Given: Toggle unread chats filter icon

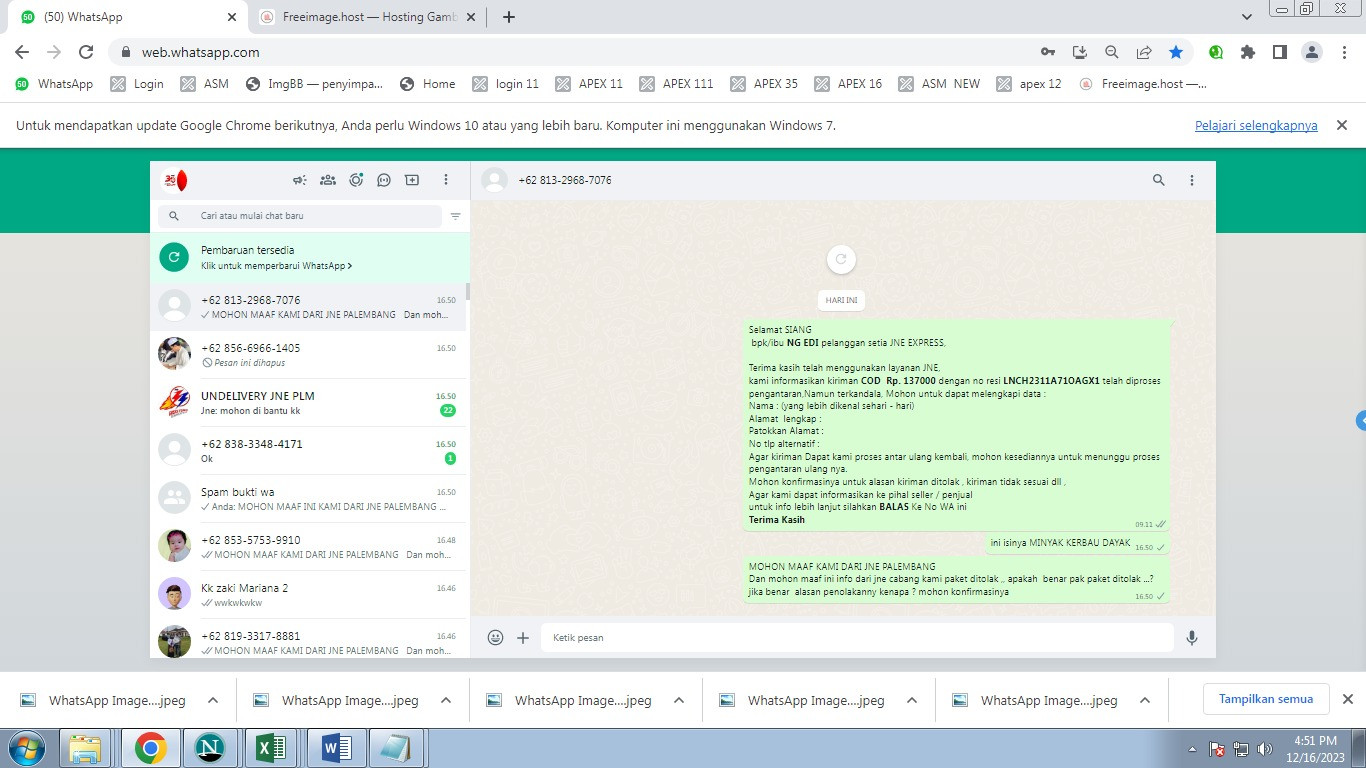Looking at the screenshot, I should tap(456, 216).
